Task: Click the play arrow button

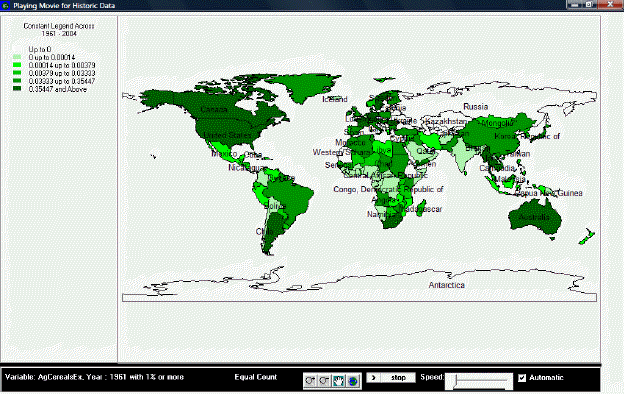Action: [373, 377]
